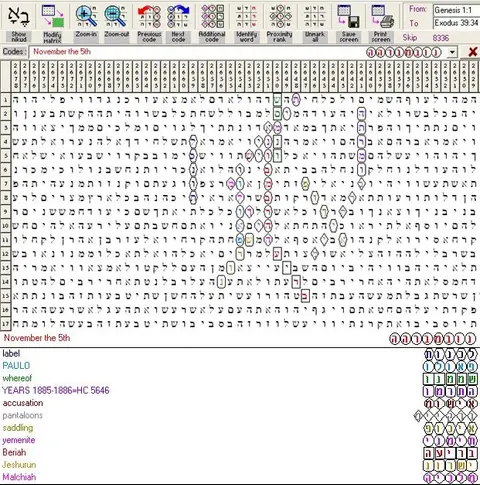This screenshot has width=480, height=485.
Task: Click the Hebrew letters next to 'yemenite'
Action: (451, 441)
